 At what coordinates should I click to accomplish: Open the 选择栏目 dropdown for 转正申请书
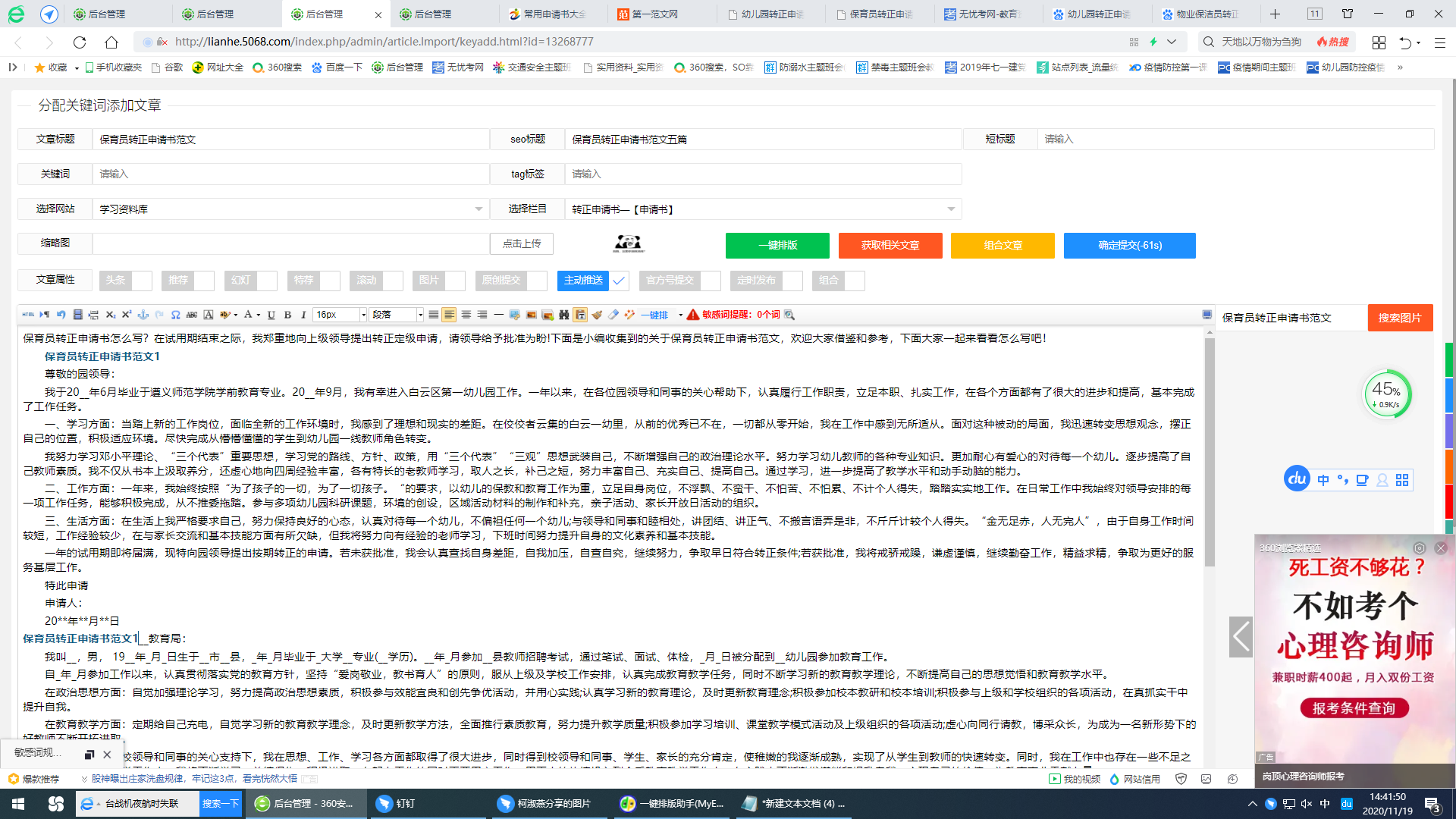952,209
